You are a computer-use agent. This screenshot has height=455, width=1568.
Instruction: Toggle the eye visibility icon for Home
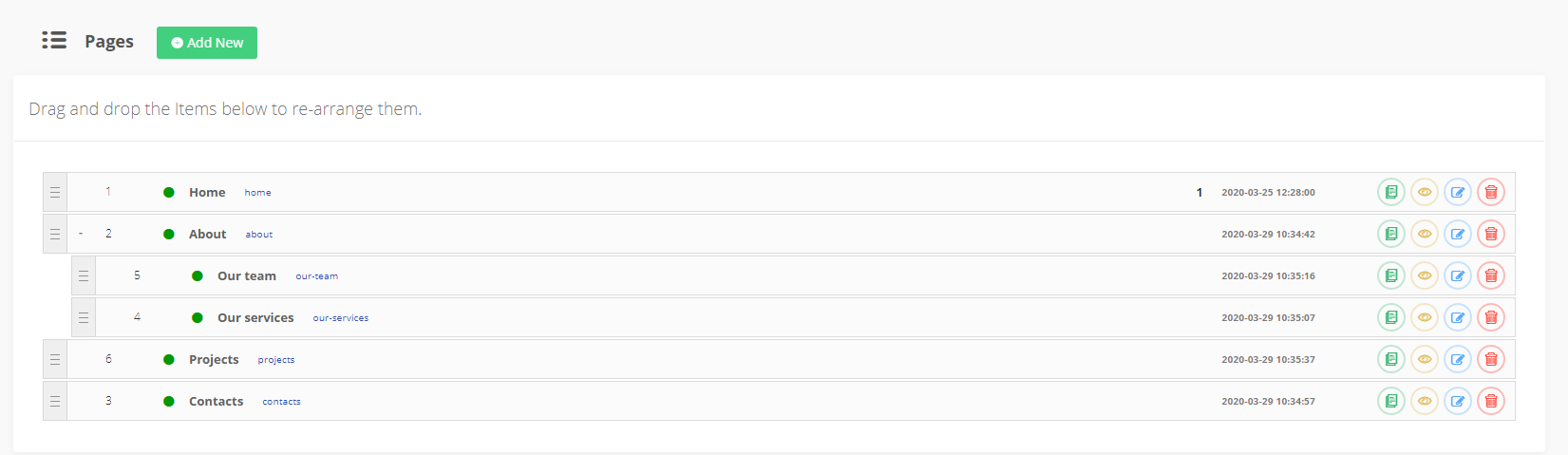click(x=1424, y=193)
